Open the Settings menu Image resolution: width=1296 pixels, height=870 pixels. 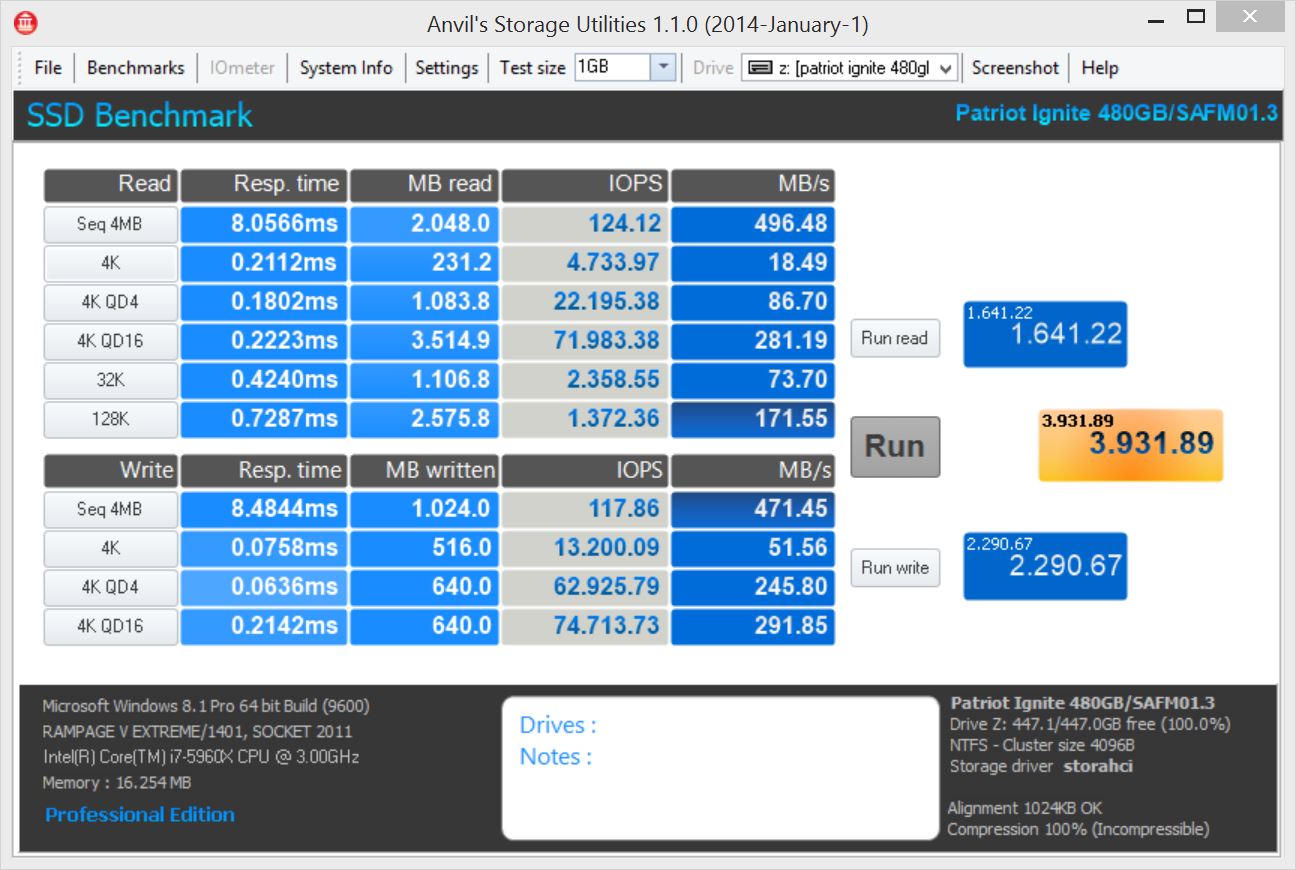(x=447, y=68)
